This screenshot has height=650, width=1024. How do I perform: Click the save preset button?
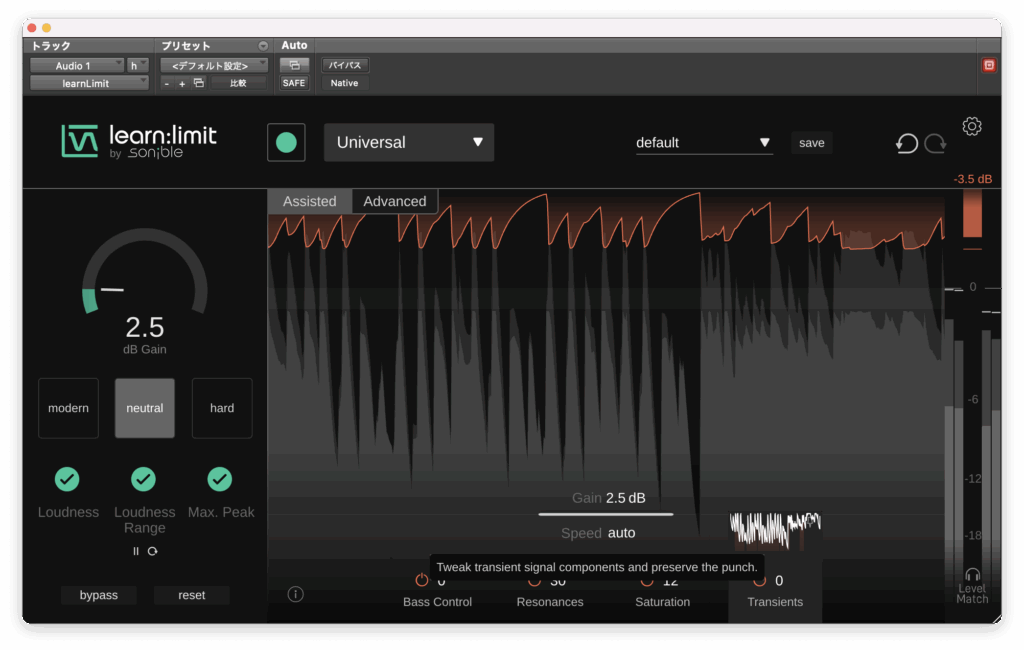point(812,143)
